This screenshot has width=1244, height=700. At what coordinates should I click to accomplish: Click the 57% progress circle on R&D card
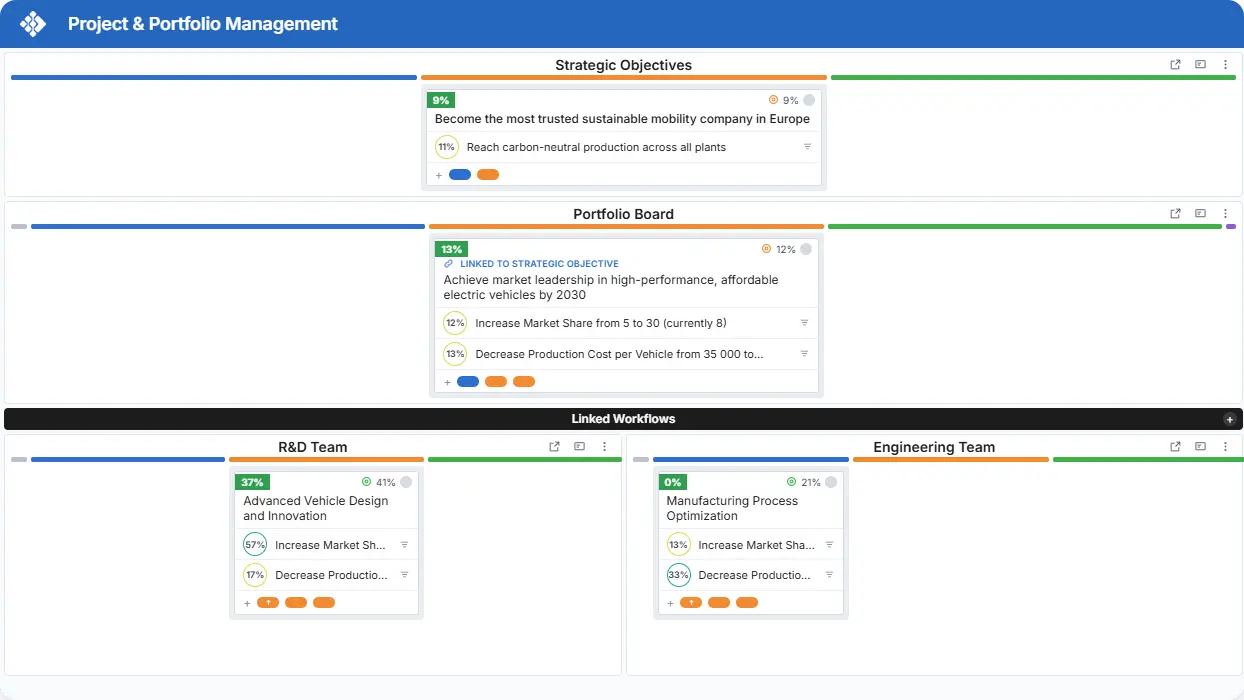click(x=255, y=545)
